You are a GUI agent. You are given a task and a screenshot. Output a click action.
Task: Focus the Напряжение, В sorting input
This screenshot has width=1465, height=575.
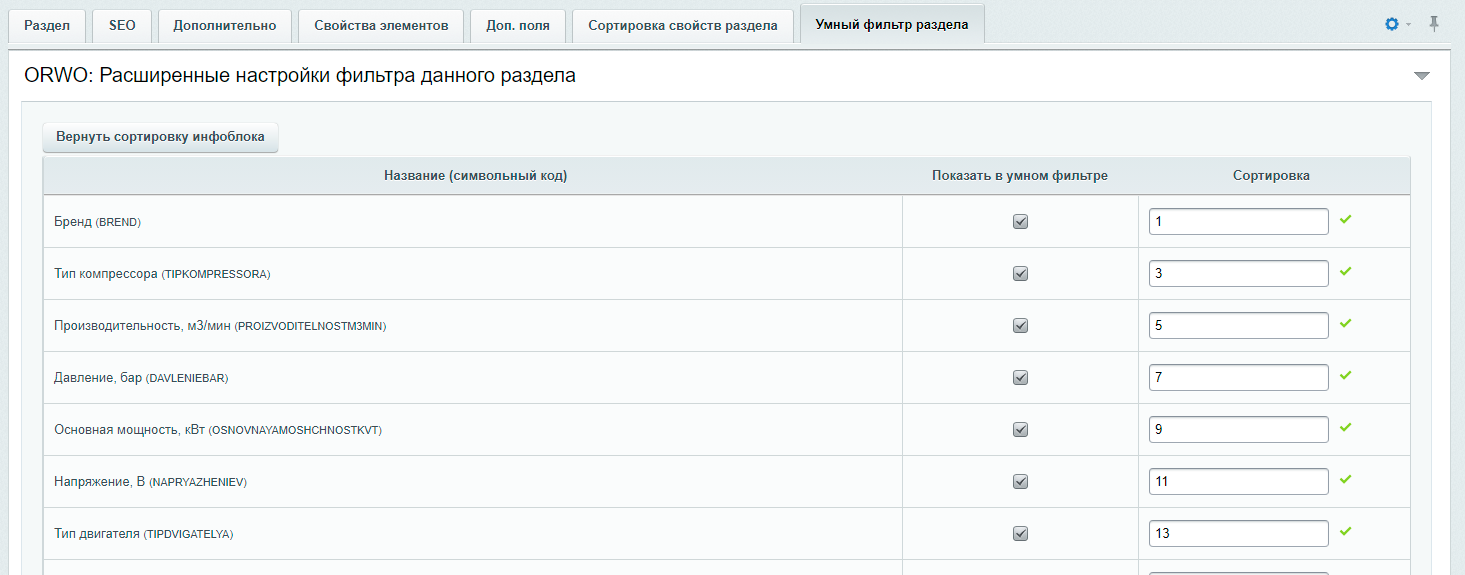[x=1238, y=481]
